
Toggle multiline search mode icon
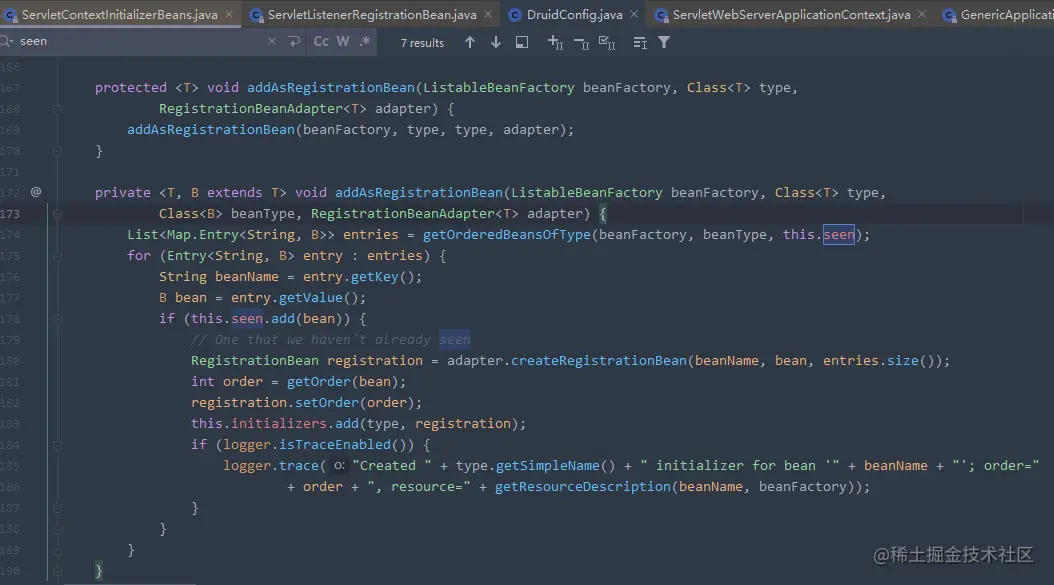click(x=640, y=43)
